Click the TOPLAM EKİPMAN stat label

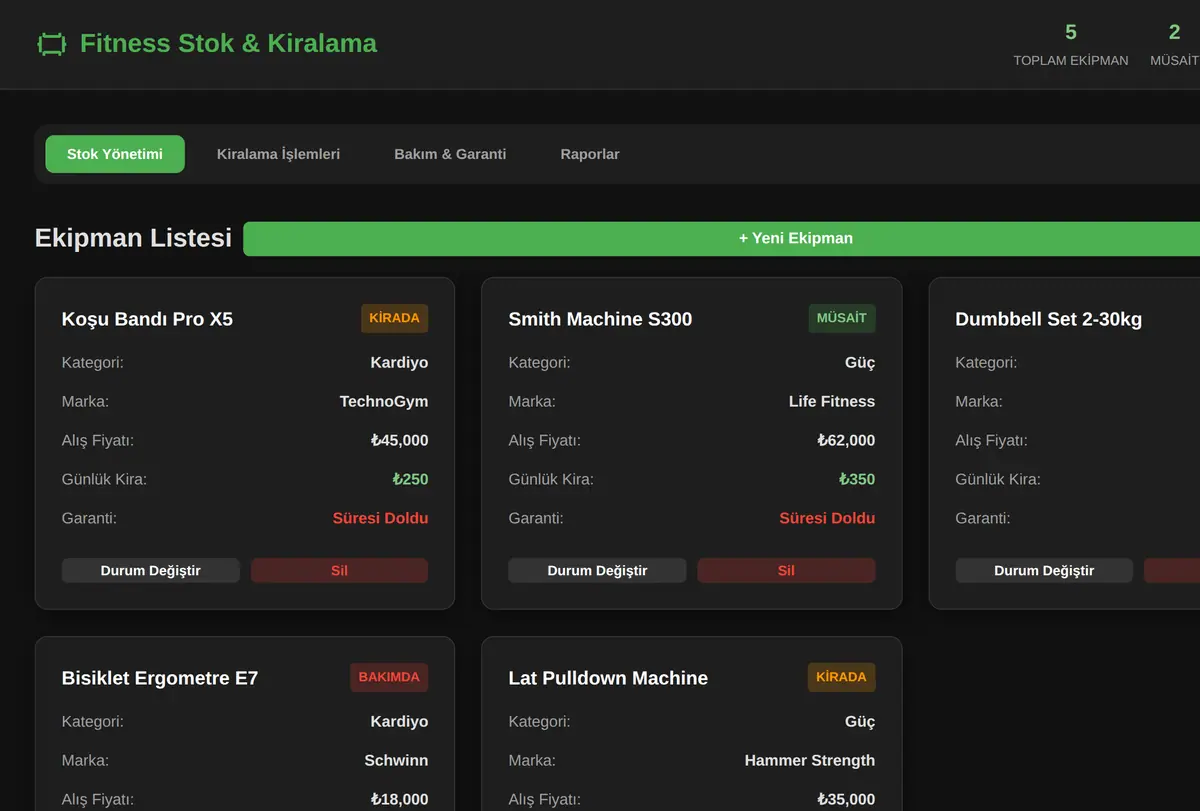click(1071, 61)
